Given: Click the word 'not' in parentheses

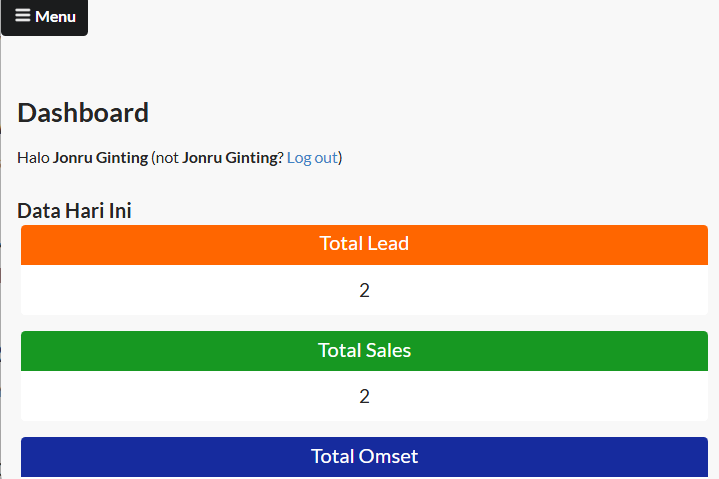Looking at the screenshot, I should point(167,158).
